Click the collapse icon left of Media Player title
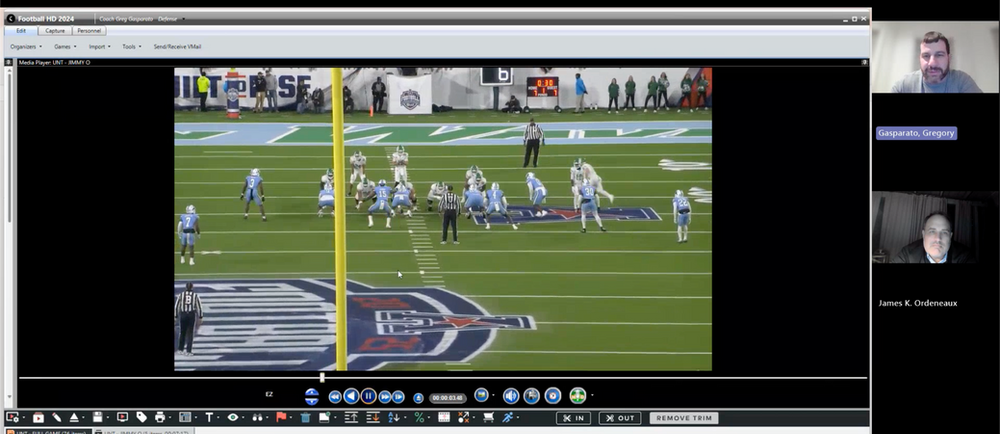1000x434 pixels. pos(9,62)
